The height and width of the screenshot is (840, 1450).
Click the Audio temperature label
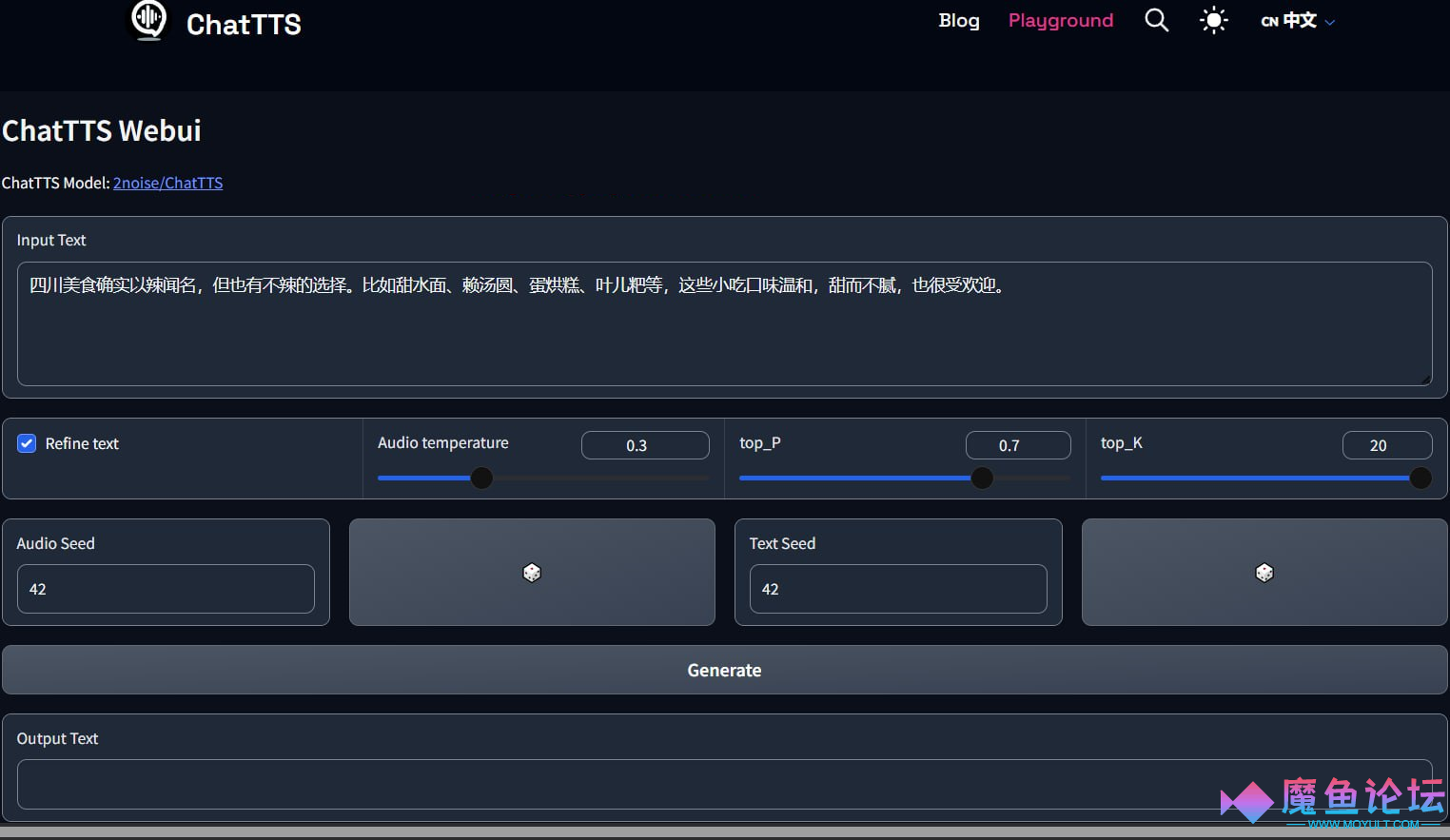pos(443,442)
